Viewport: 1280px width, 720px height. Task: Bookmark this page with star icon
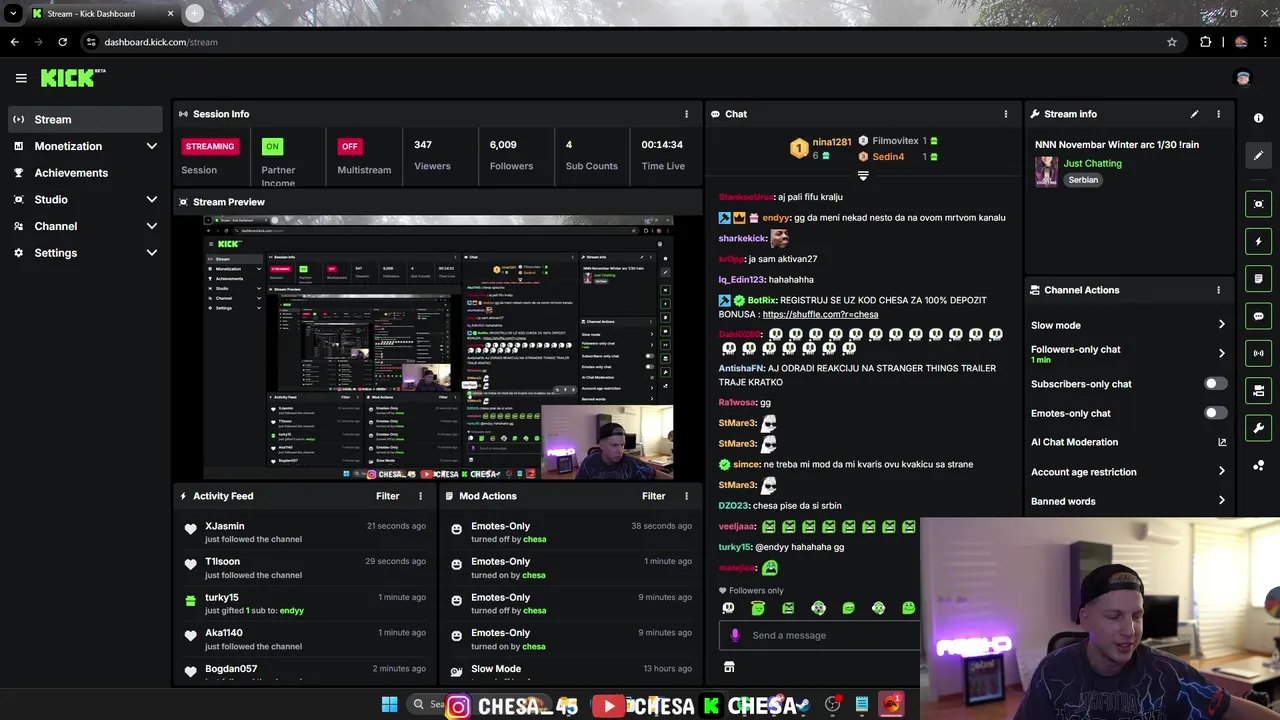point(1171,42)
